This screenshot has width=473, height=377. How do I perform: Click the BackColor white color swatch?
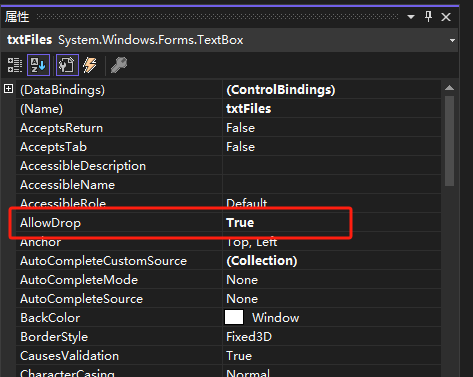tap(234, 317)
